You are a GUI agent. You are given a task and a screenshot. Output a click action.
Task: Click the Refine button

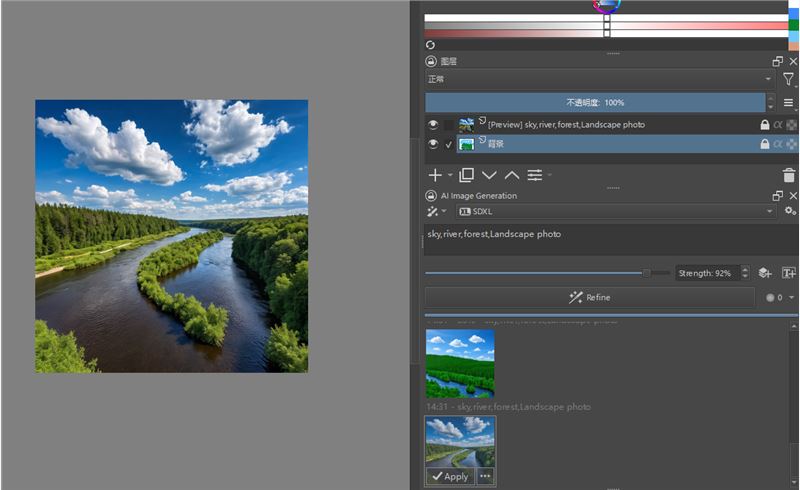pyautogui.click(x=589, y=297)
